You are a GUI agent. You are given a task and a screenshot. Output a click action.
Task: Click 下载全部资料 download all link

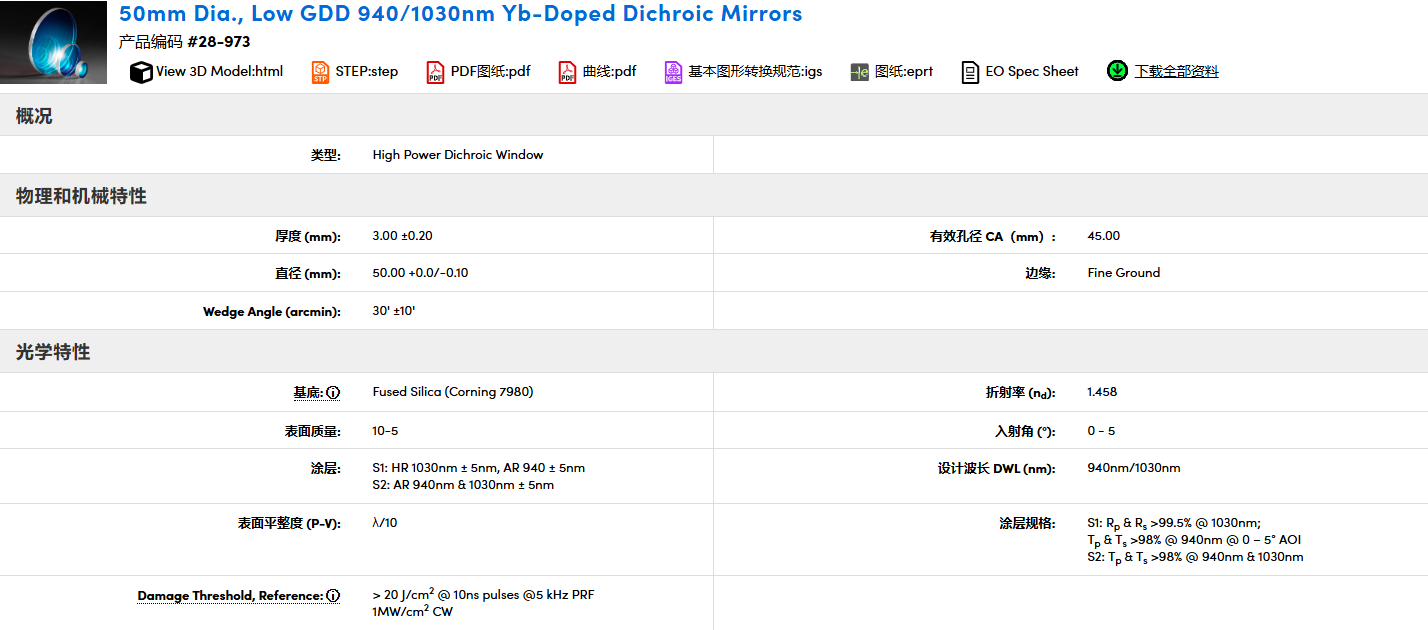pos(1176,71)
